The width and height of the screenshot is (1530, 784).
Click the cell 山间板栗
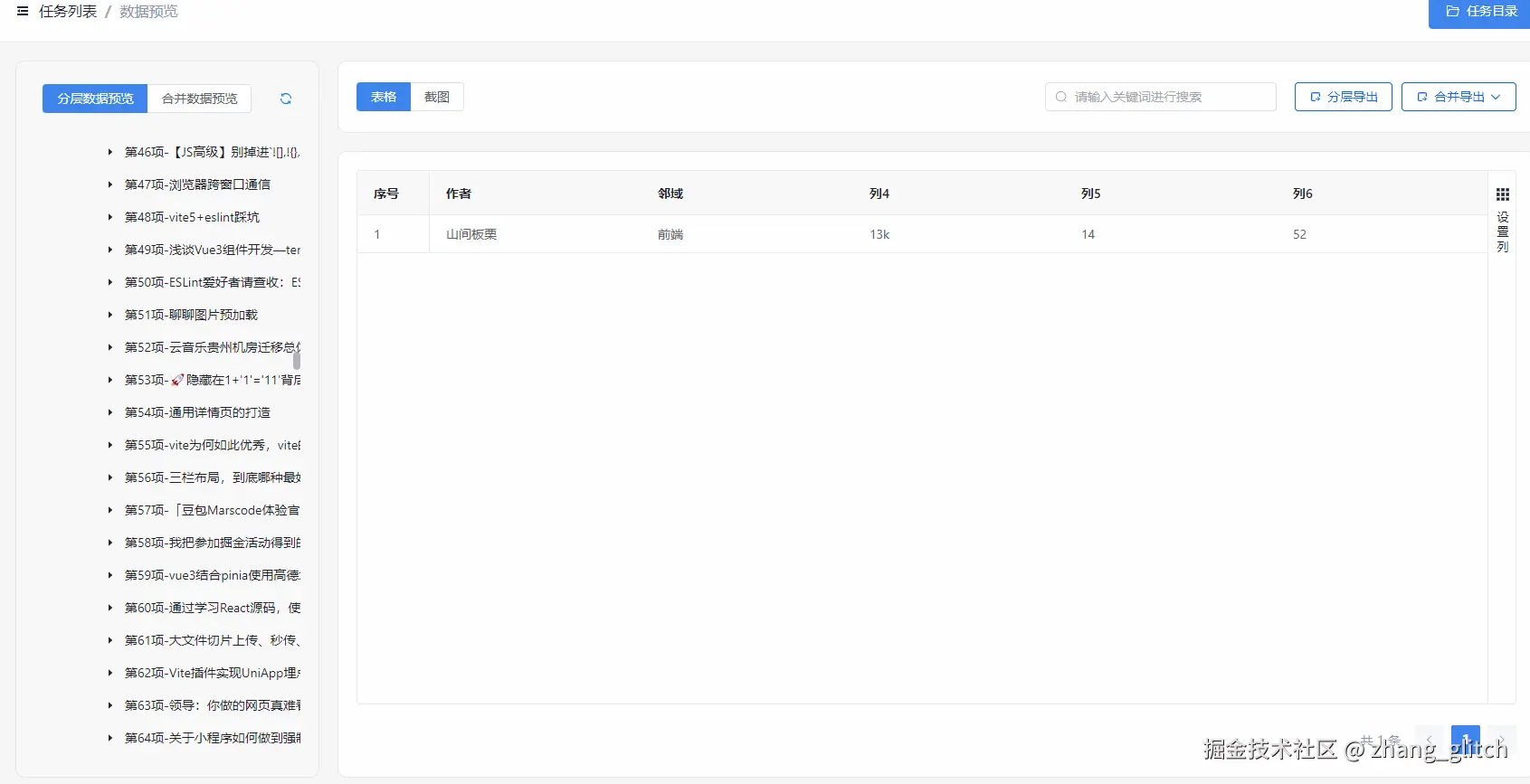(471, 234)
